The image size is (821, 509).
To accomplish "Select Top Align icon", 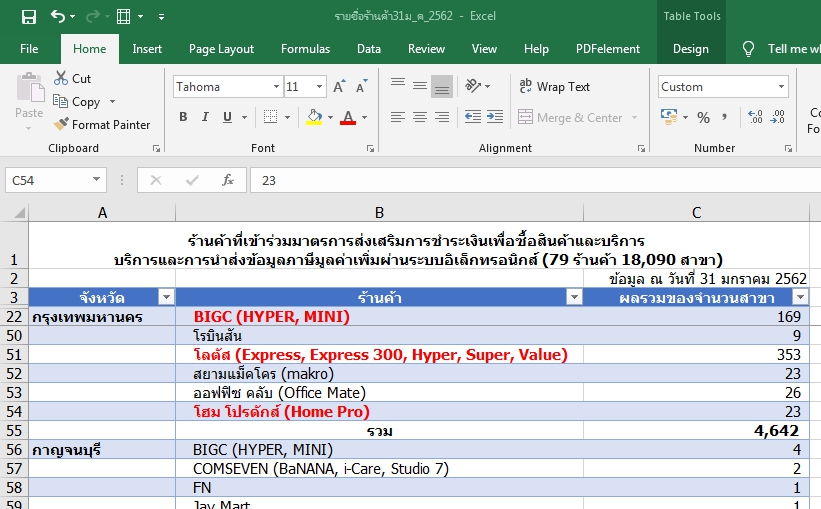I will click(x=398, y=84).
